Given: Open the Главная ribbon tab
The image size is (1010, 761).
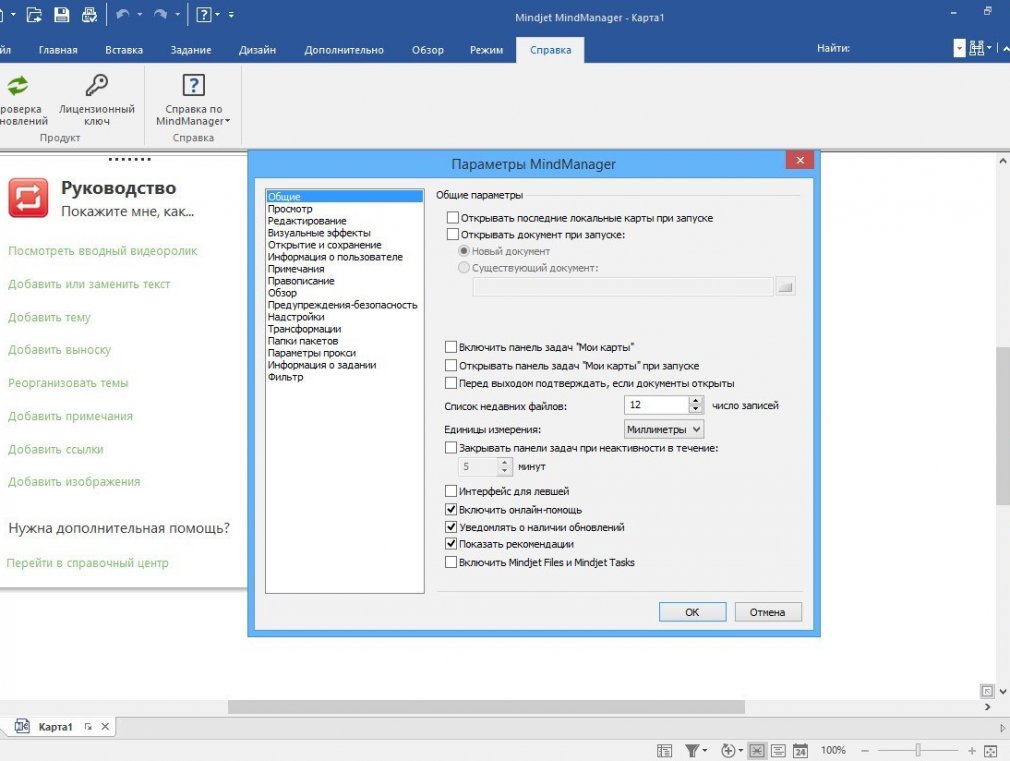Looking at the screenshot, I should (58, 50).
